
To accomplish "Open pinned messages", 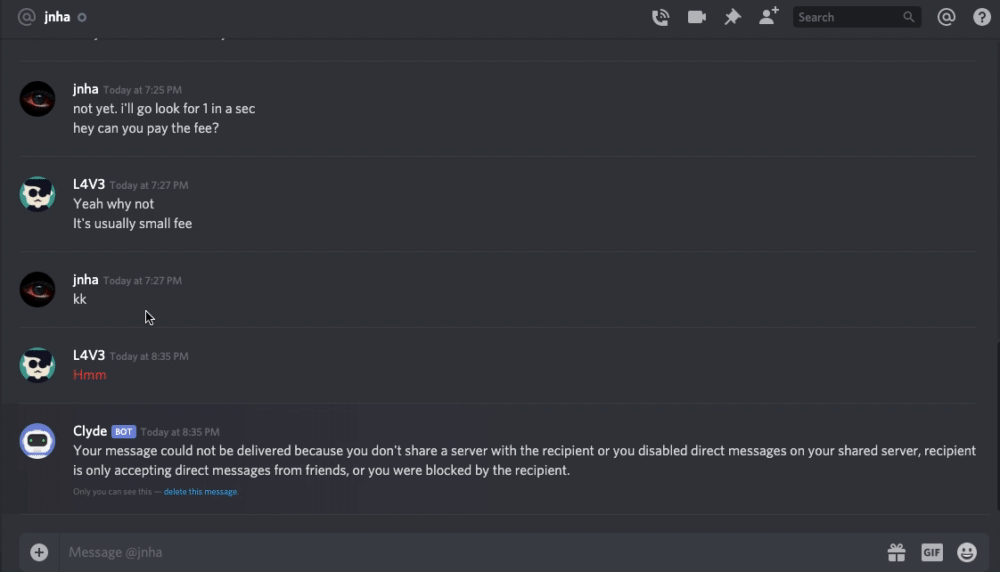I will pos(732,17).
